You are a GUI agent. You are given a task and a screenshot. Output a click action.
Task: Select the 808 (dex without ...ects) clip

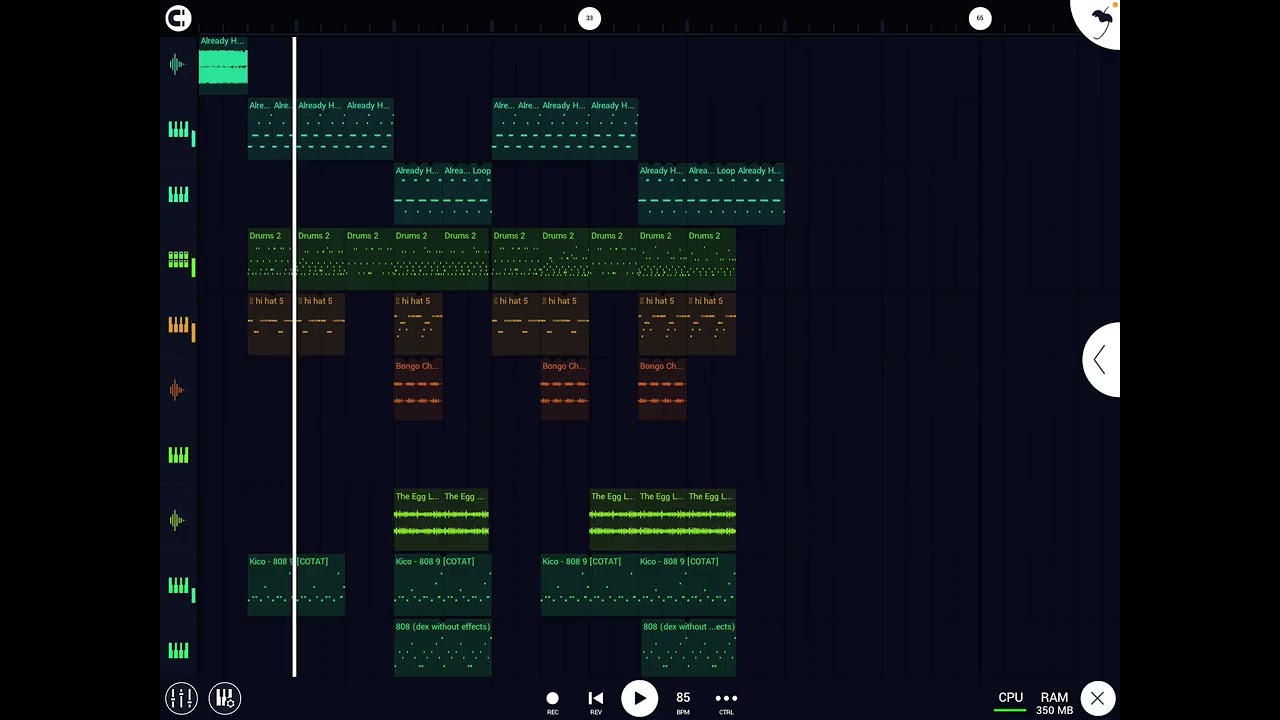(x=688, y=650)
